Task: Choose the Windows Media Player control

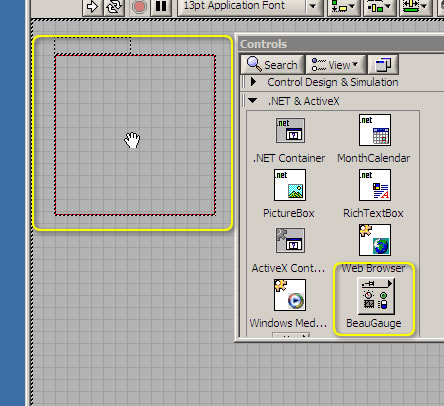Action: point(290,295)
